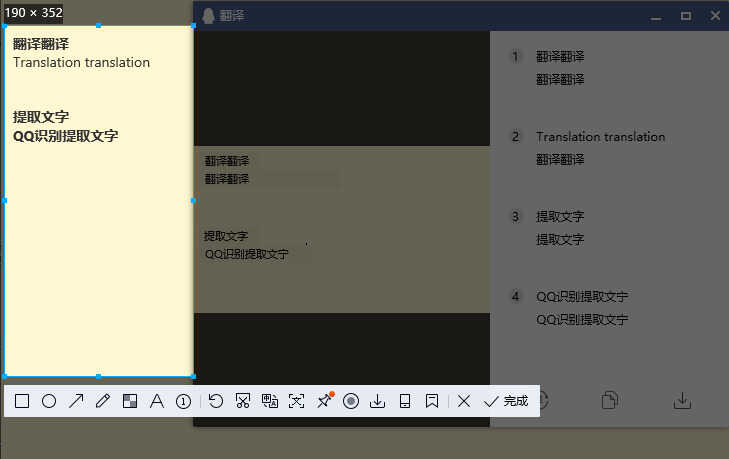Click result row 3 source text '提取文字'

pos(560,217)
